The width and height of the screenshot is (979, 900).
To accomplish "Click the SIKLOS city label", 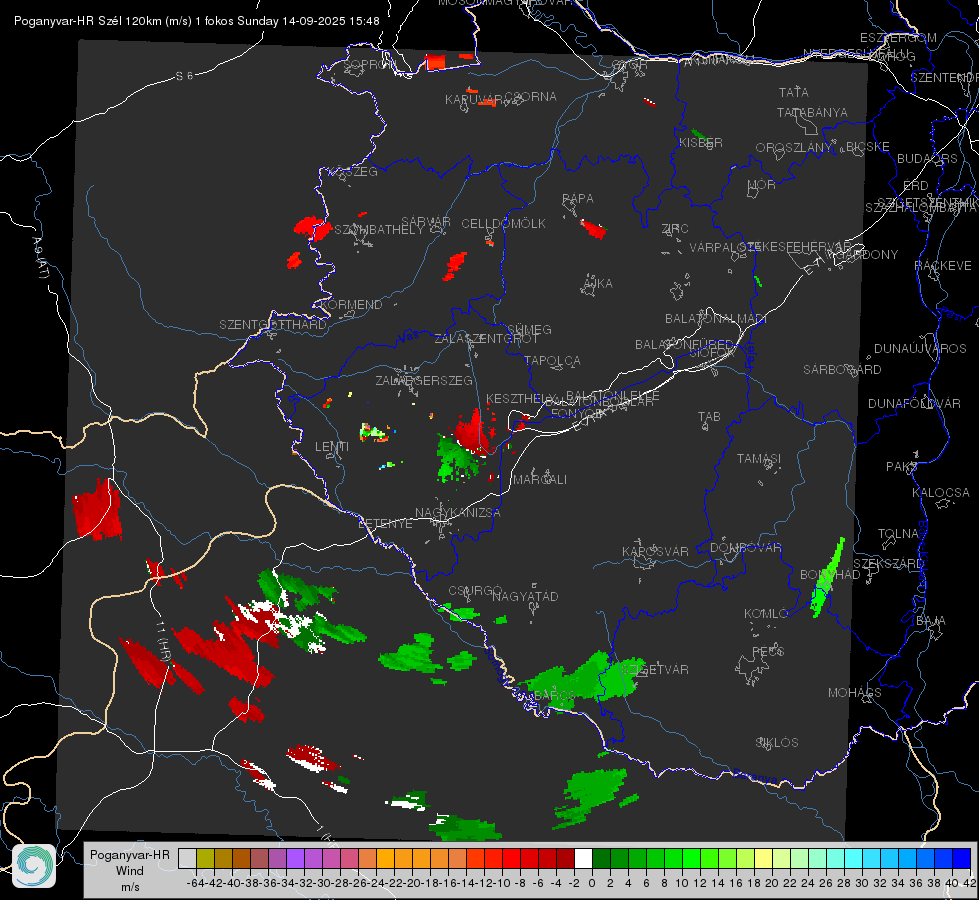I will [x=777, y=742].
